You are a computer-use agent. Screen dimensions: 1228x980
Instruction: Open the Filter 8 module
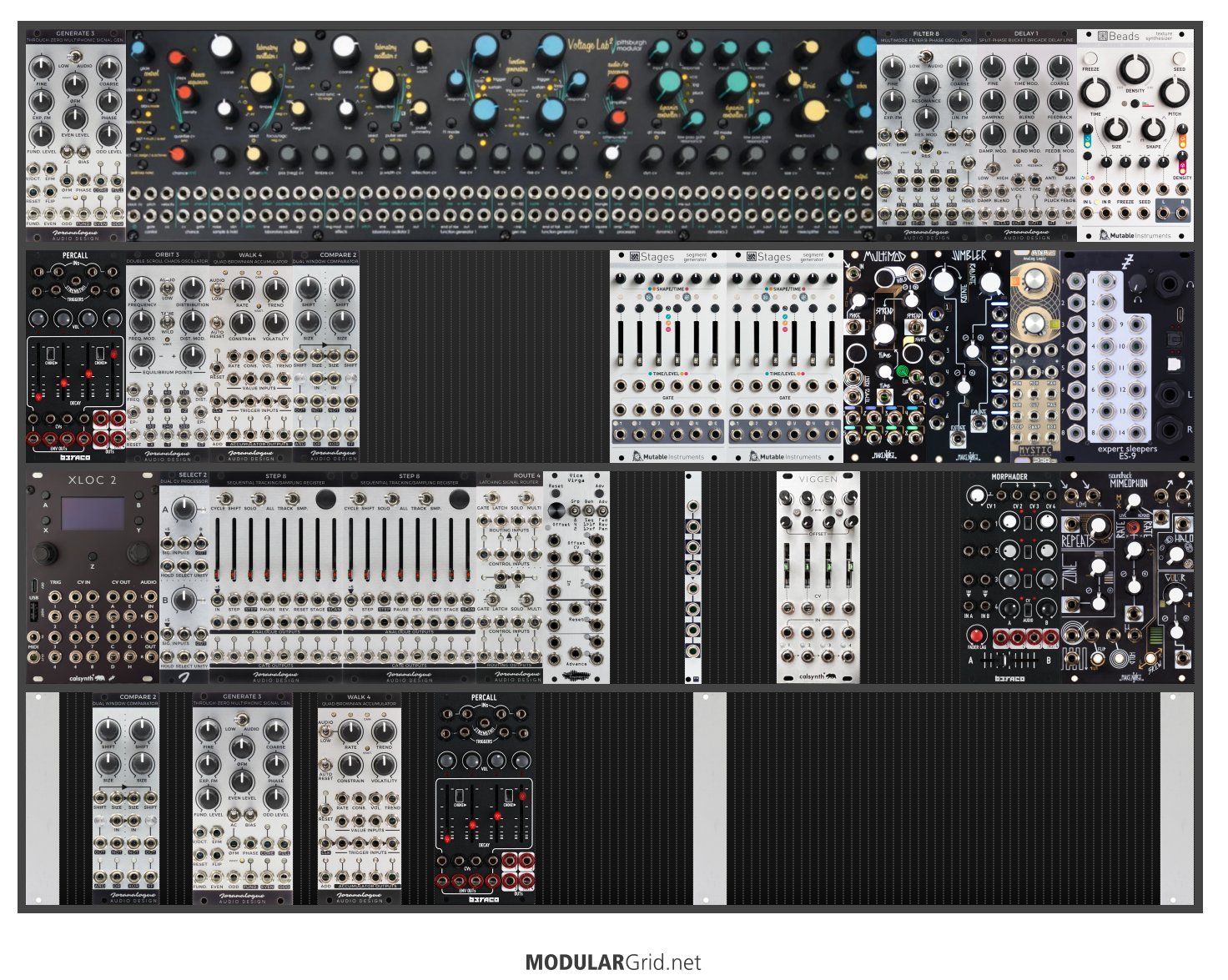point(927,136)
